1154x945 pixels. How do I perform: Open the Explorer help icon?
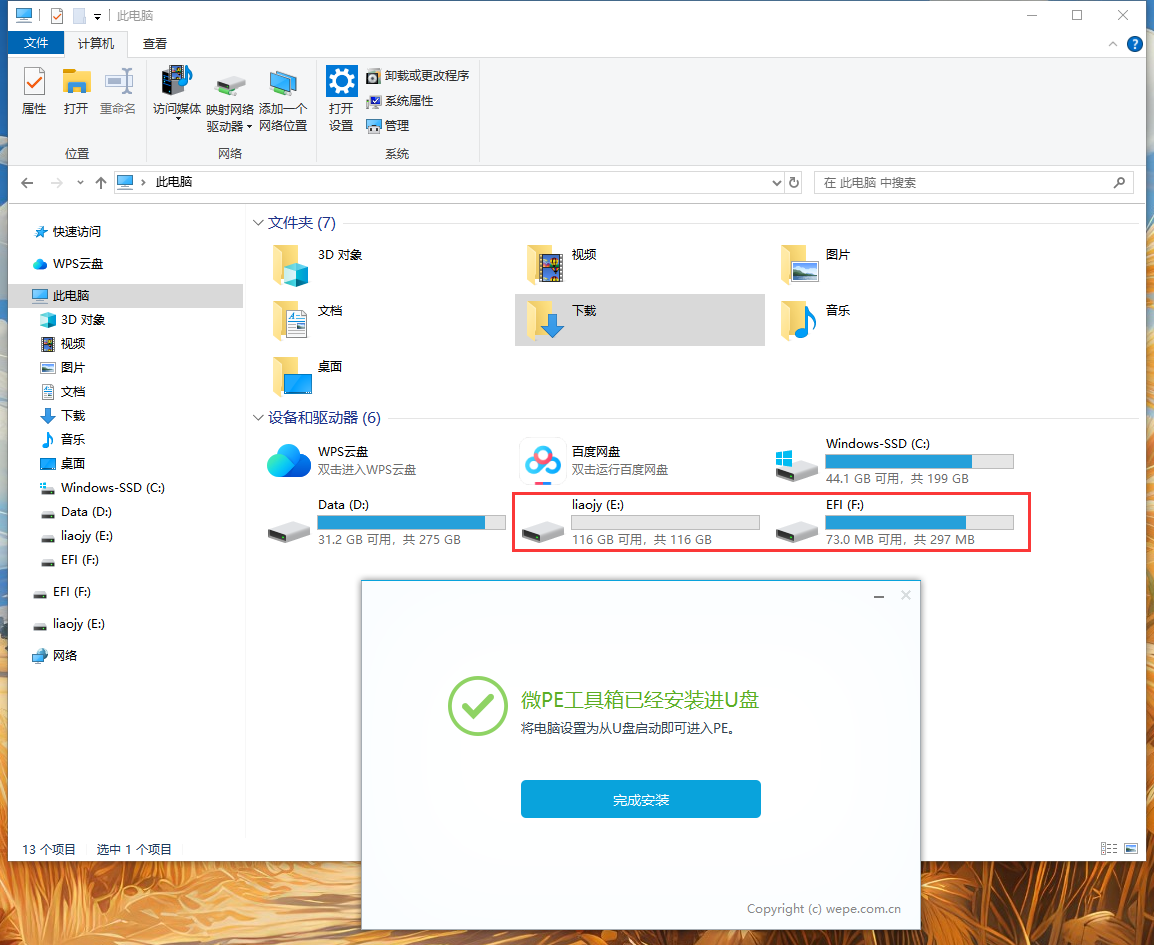[1134, 44]
